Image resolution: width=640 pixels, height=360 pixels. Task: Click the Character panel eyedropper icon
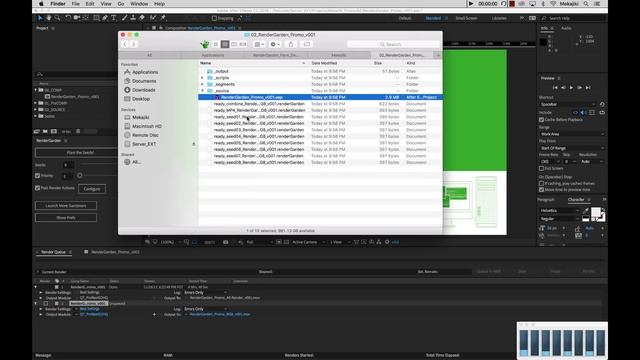(x=586, y=211)
